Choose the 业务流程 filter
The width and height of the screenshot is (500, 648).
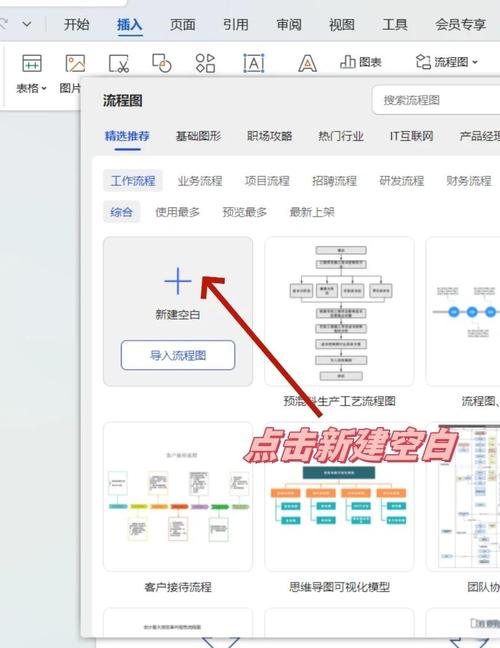[200, 181]
